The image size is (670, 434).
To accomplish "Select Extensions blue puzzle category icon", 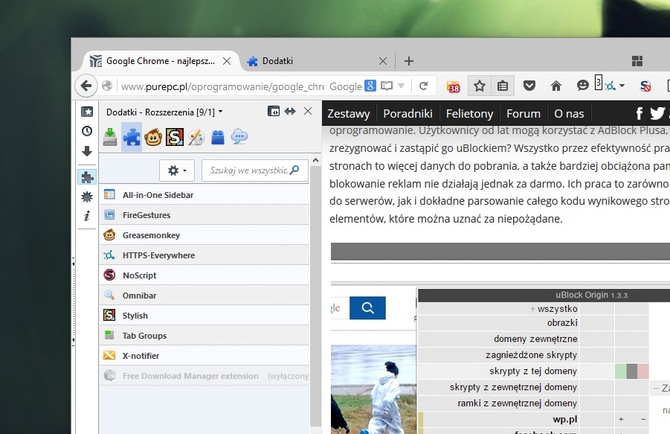I will tap(132, 137).
